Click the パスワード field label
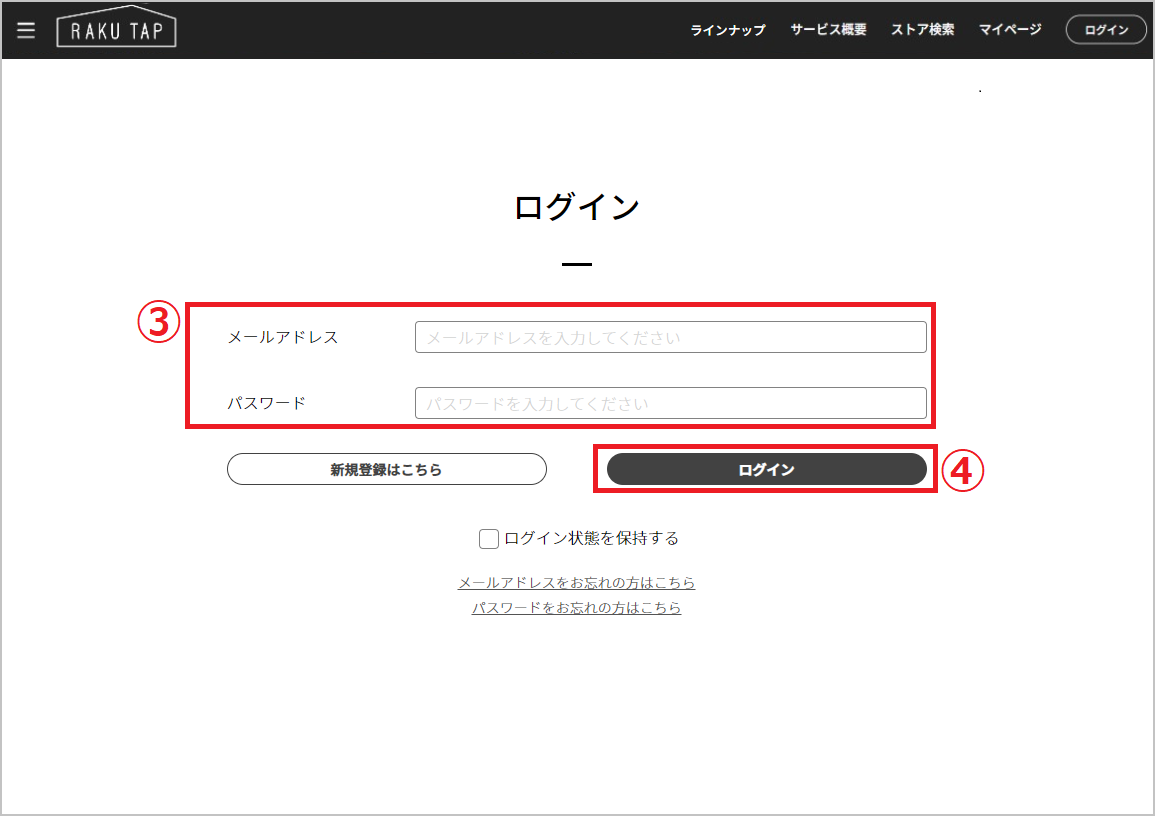1155x816 pixels. click(x=266, y=404)
